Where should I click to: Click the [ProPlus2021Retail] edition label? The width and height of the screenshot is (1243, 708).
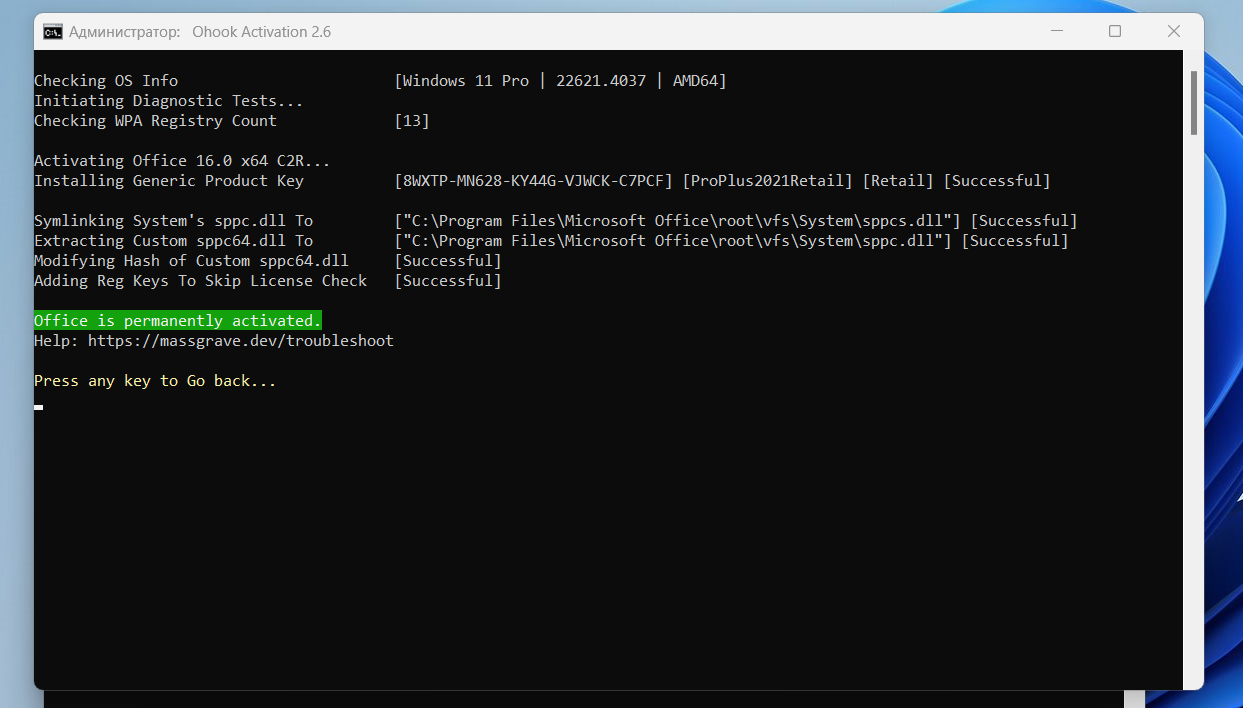pos(767,181)
